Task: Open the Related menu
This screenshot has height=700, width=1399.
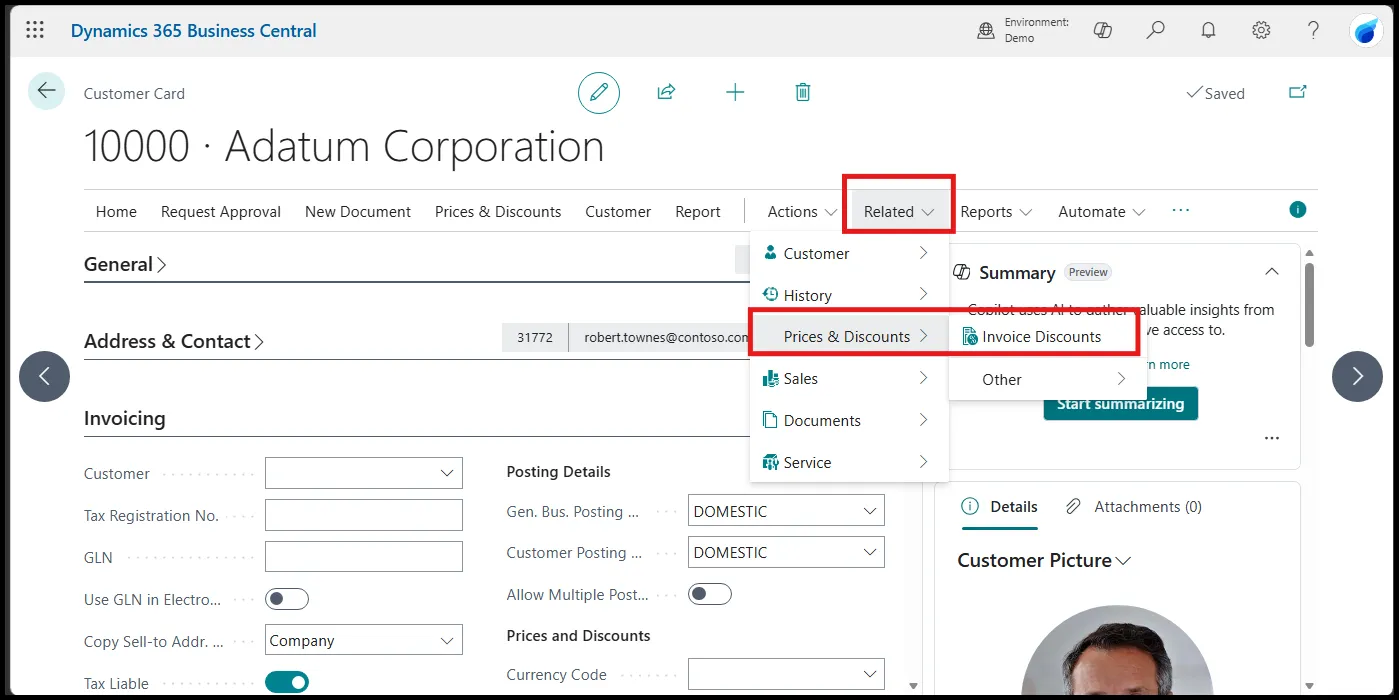Action: [899, 212]
